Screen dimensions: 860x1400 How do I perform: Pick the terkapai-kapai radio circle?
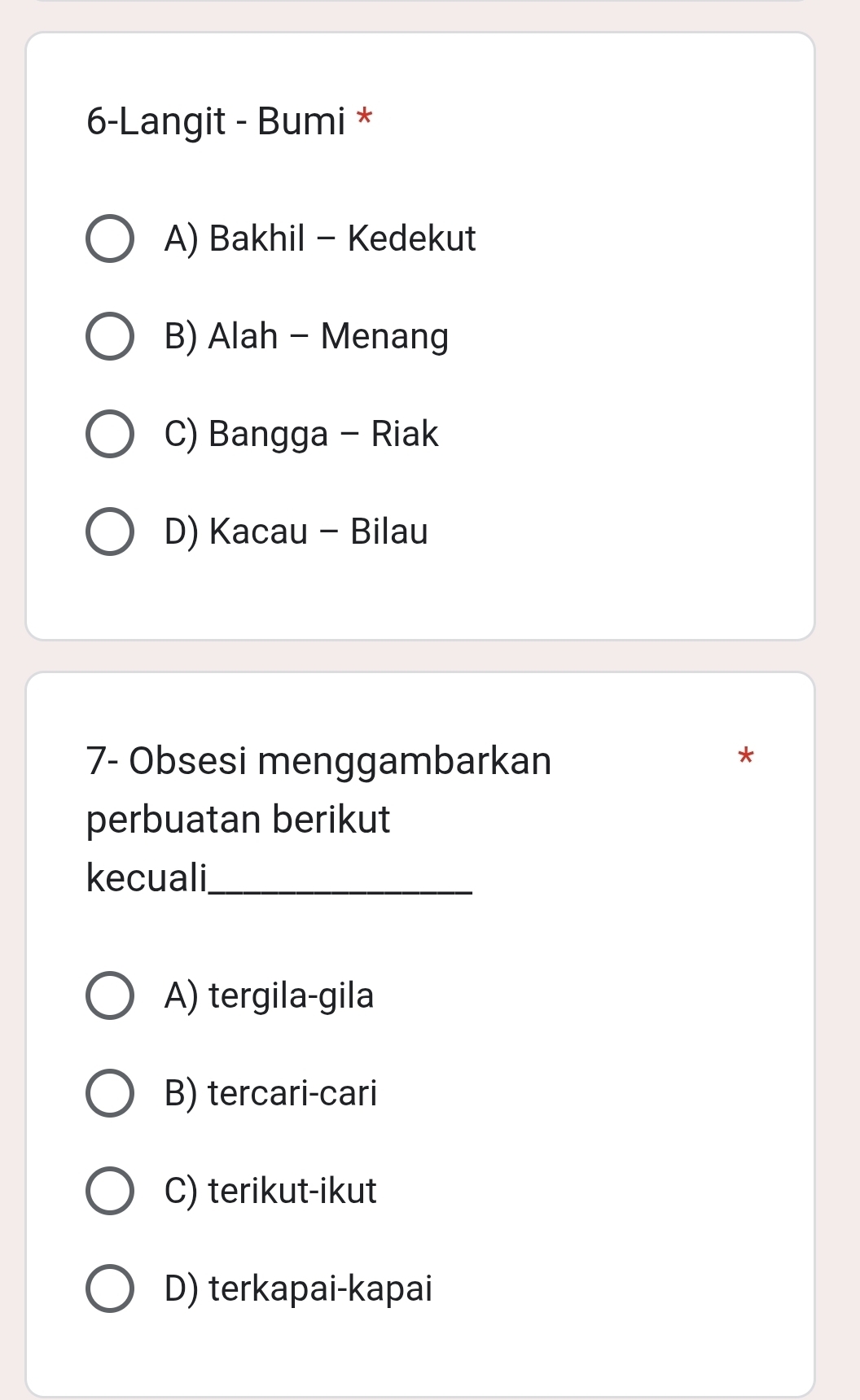click(110, 1288)
